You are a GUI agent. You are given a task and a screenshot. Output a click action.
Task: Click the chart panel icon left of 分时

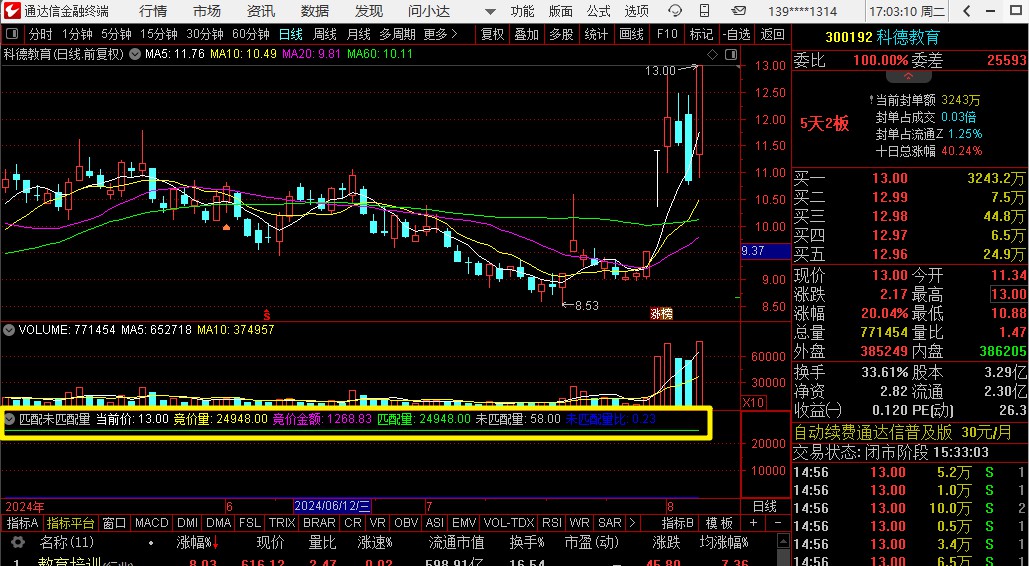coord(12,34)
